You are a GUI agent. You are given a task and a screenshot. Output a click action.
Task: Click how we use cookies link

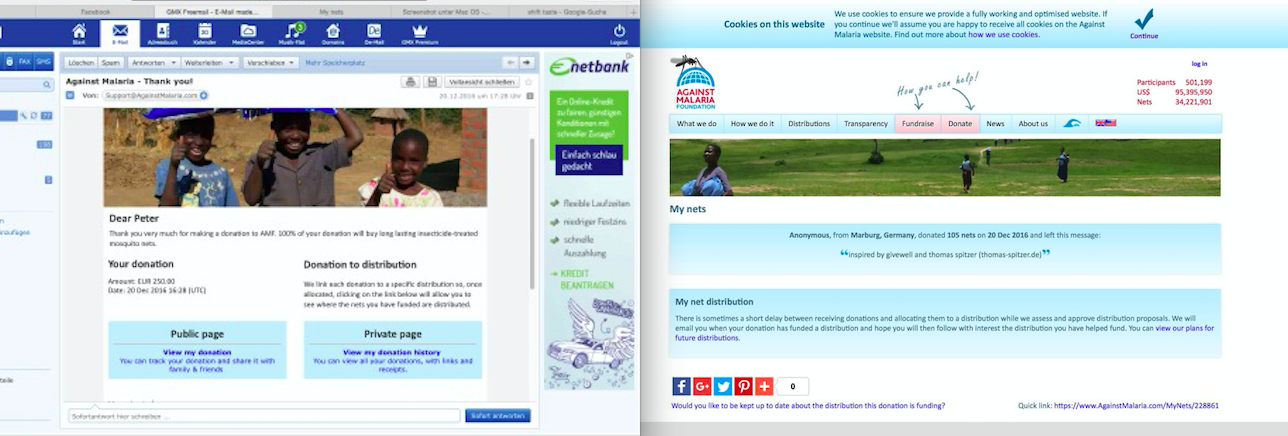pyautogui.click(x=1003, y=34)
